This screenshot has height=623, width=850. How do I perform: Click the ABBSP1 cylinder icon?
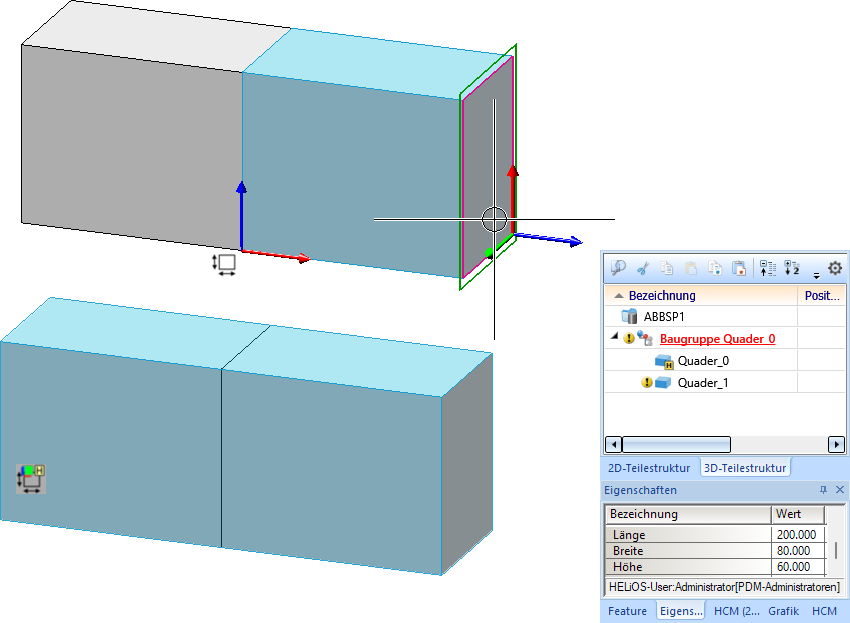(629, 316)
